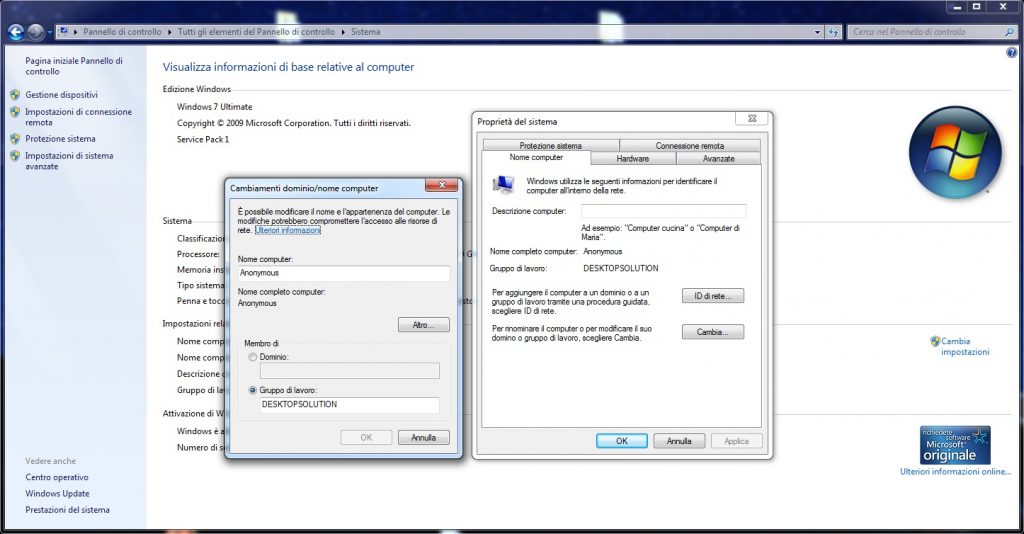Click the Cambia button
Image resolution: width=1024 pixels, height=534 pixels.
[x=712, y=332]
